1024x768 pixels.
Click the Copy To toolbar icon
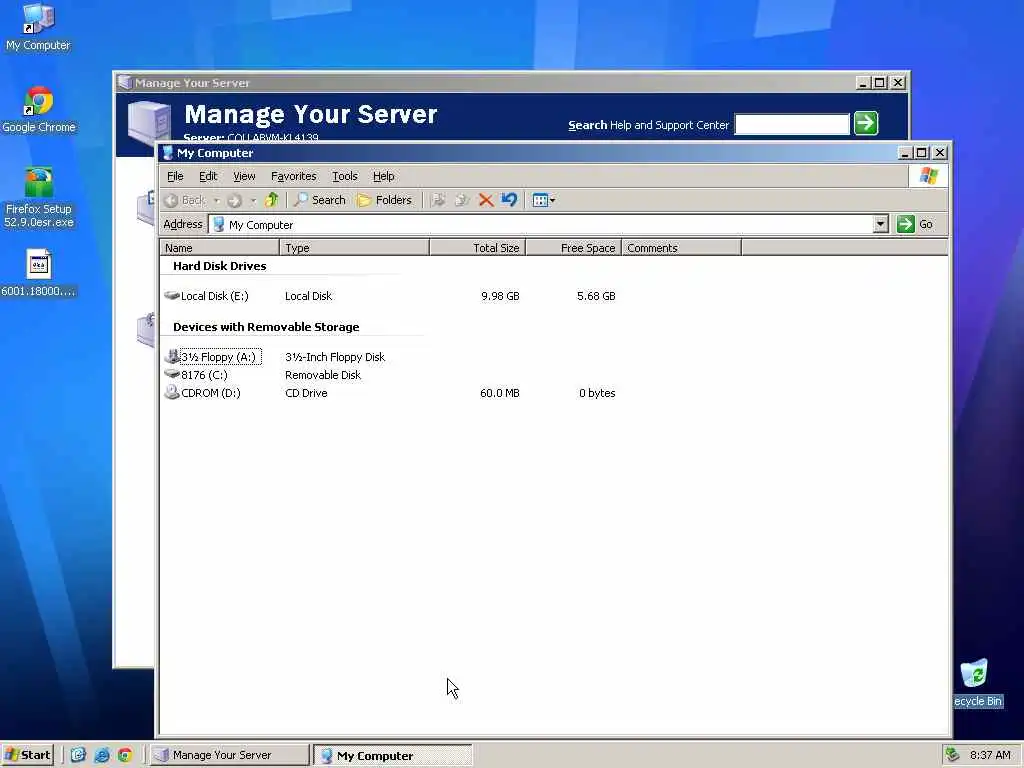tap(462, 200)
